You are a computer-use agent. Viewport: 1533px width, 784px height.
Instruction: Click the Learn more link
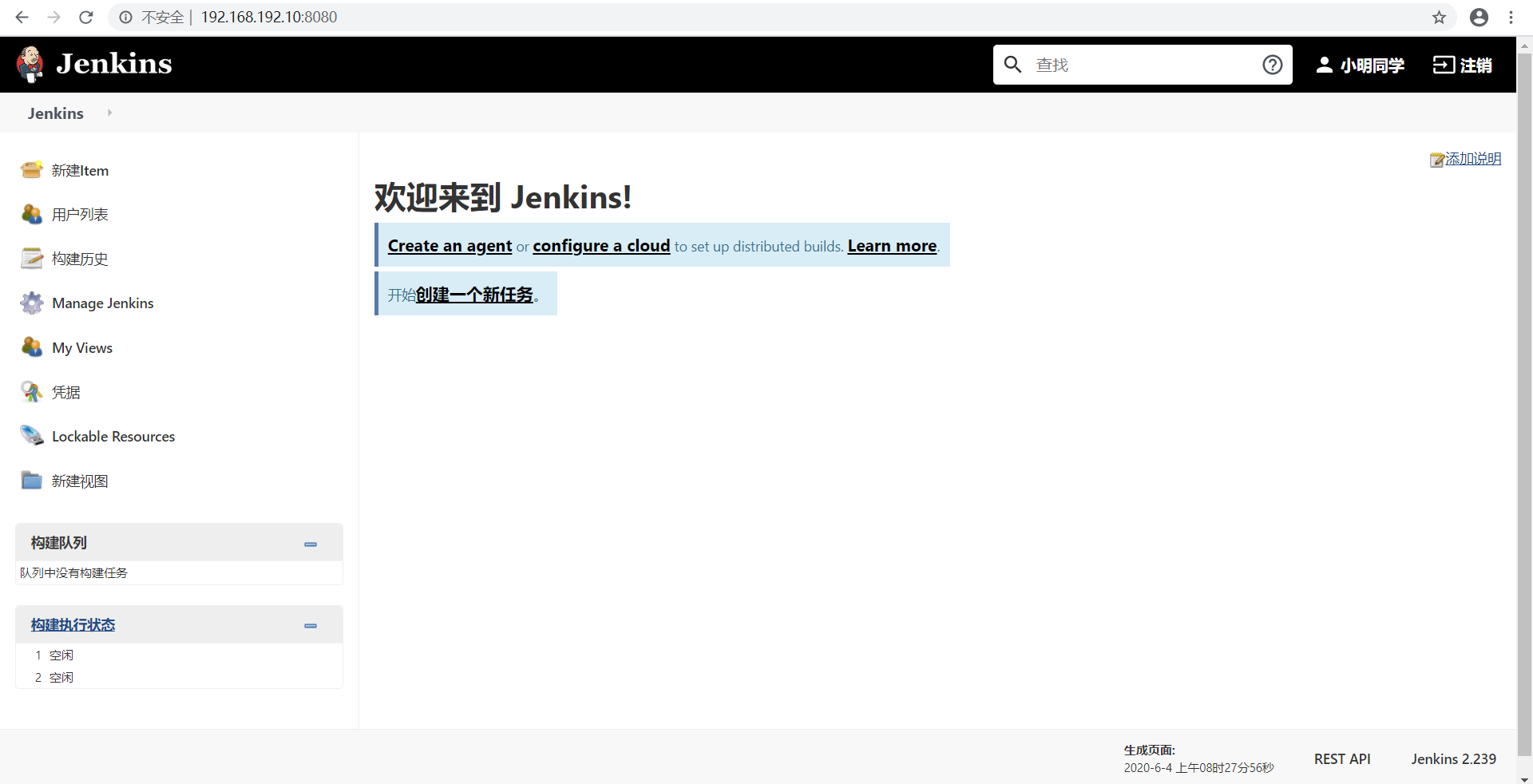point(892,246)
